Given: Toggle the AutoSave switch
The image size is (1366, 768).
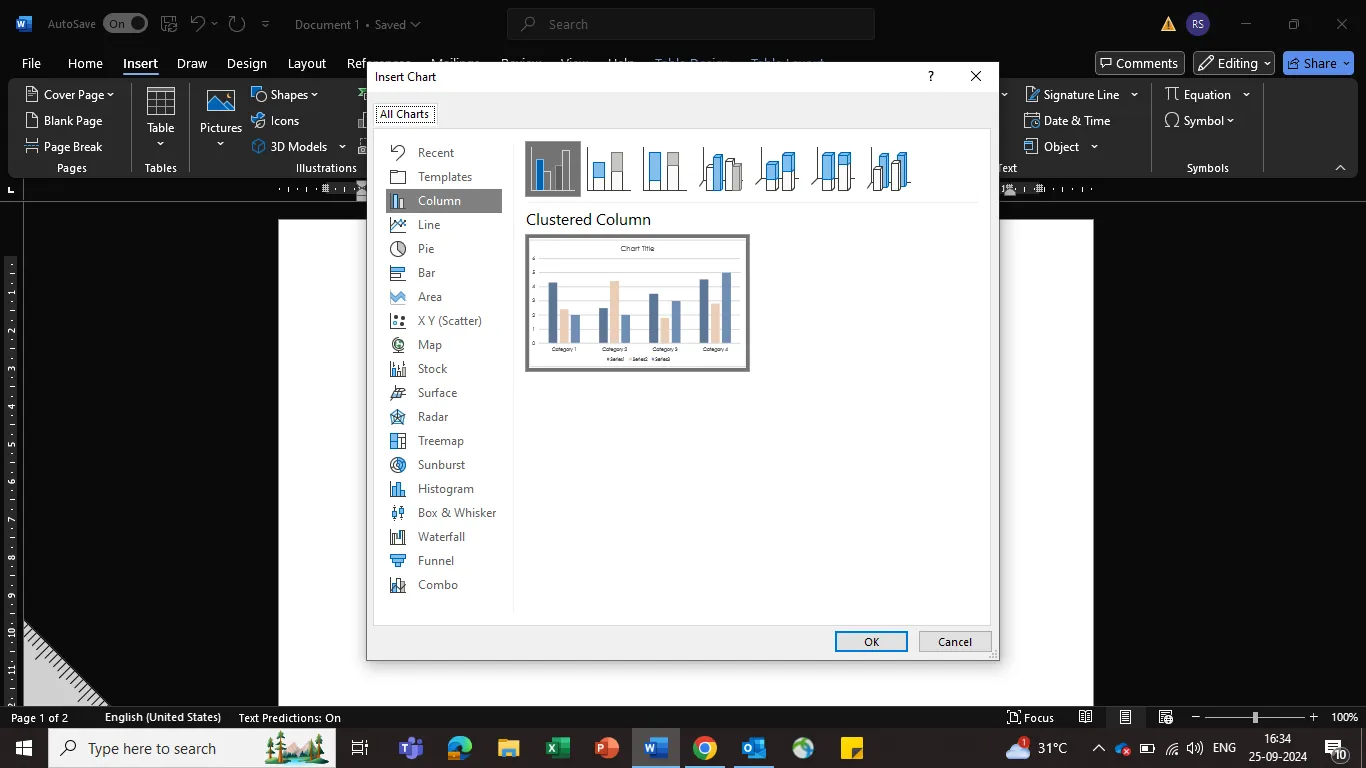Looking at the screenshot, I should (x=125, y=23).
